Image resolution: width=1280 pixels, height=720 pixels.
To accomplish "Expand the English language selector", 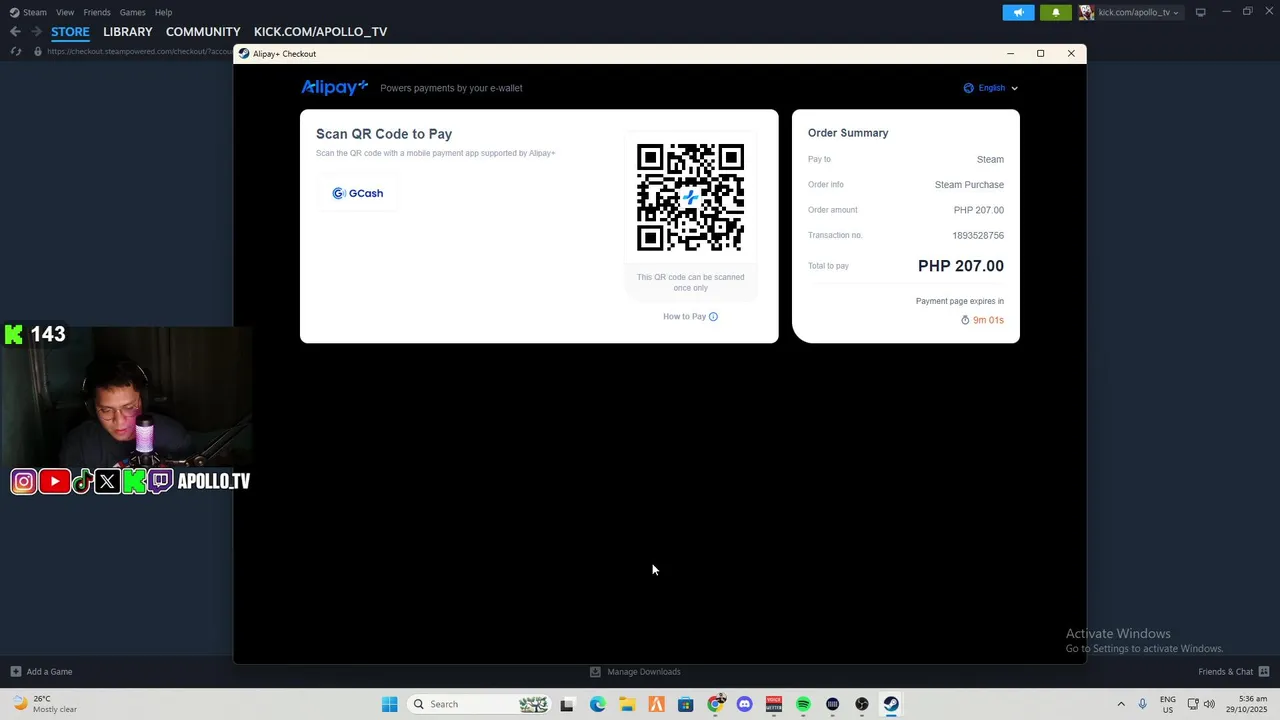I will (991, 88).
